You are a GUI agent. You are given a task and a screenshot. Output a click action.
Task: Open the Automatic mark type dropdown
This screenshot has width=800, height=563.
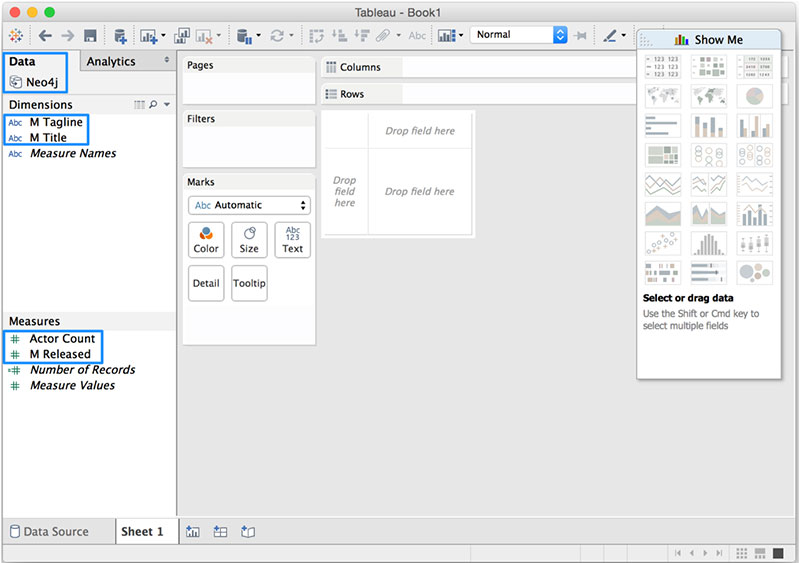[249, 205]
